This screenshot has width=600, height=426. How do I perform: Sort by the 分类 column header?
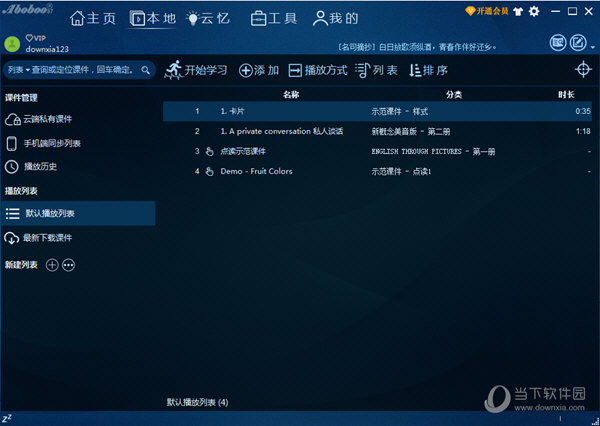click(x=454, y=95)
